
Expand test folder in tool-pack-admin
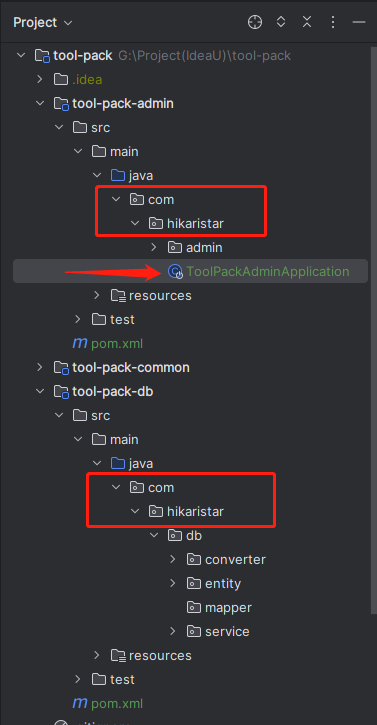click(x=78, y=319)
